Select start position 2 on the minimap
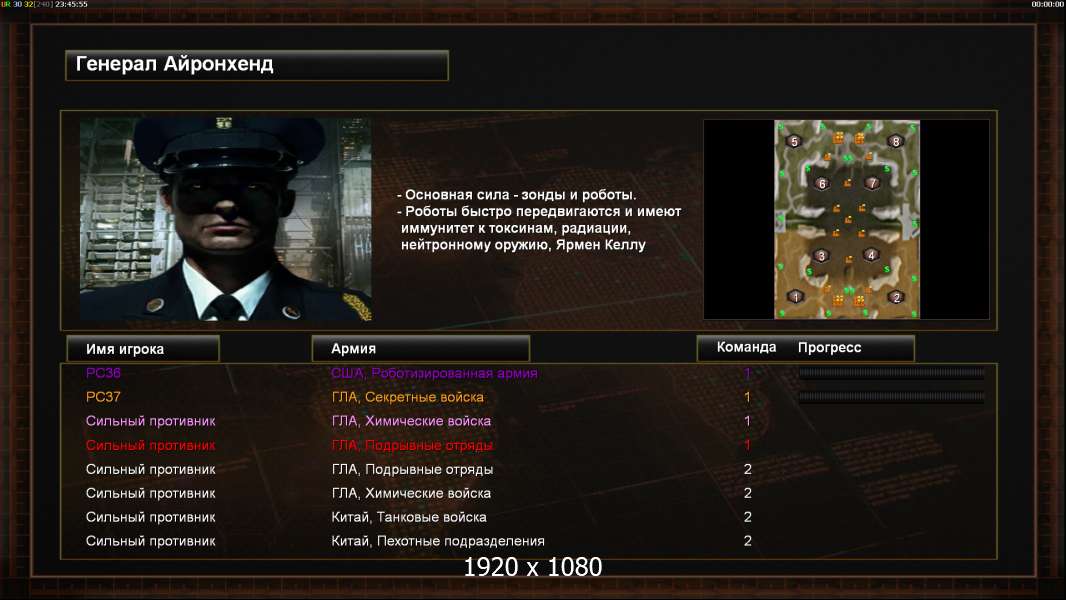This screenshot has height=600, width=1066. click(x=897, y=298)
